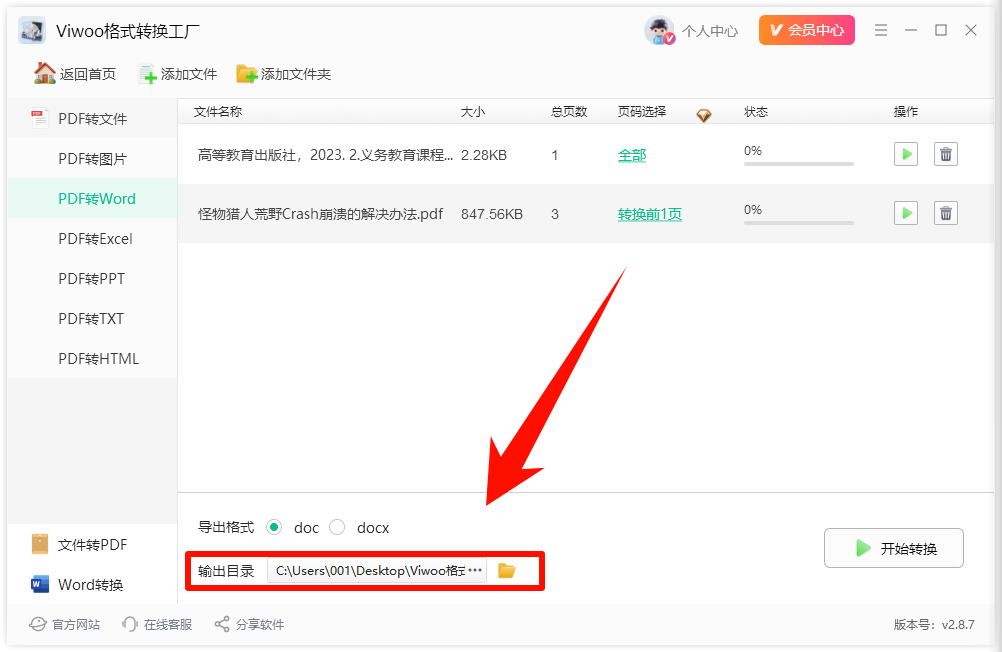Minimize the Viwoo window
This screenshot has width=1002, height=652.
(x=911, y=30)
